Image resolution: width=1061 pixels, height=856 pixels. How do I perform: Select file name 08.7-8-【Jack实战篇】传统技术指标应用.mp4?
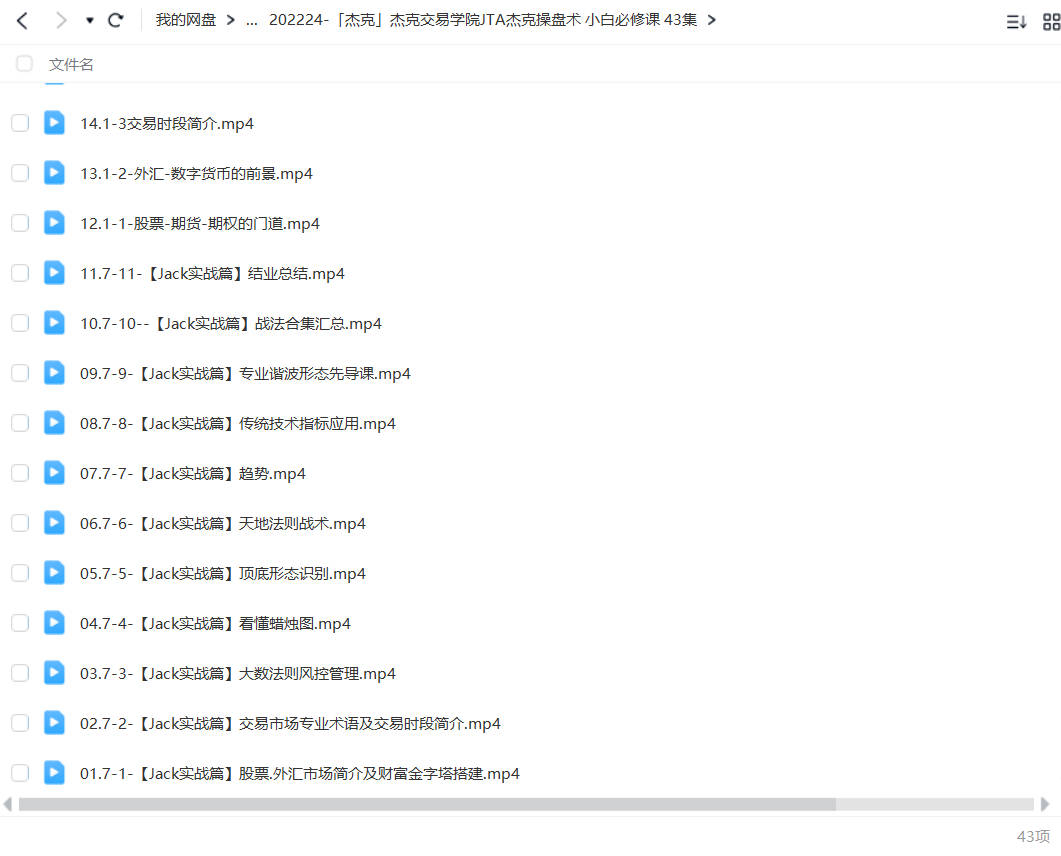(238, 424)
